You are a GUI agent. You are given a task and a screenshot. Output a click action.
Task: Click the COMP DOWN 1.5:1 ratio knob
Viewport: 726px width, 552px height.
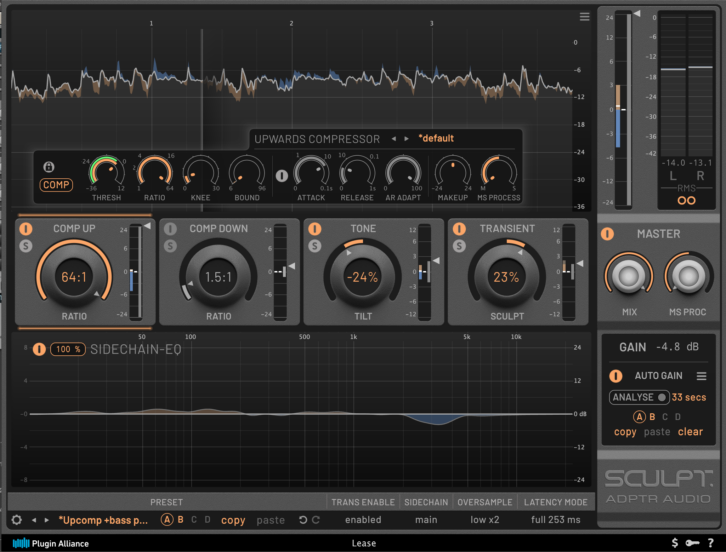coord(218,276)
